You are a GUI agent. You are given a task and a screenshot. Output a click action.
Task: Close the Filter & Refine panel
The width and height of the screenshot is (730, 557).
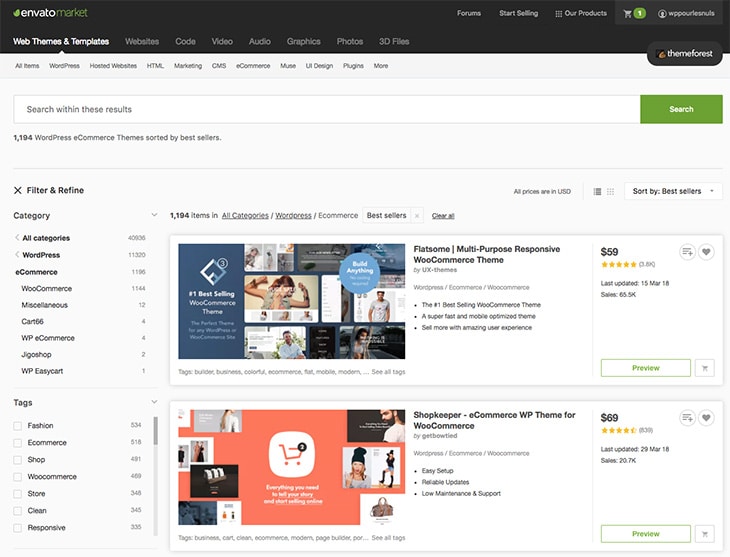coord(18,190)
